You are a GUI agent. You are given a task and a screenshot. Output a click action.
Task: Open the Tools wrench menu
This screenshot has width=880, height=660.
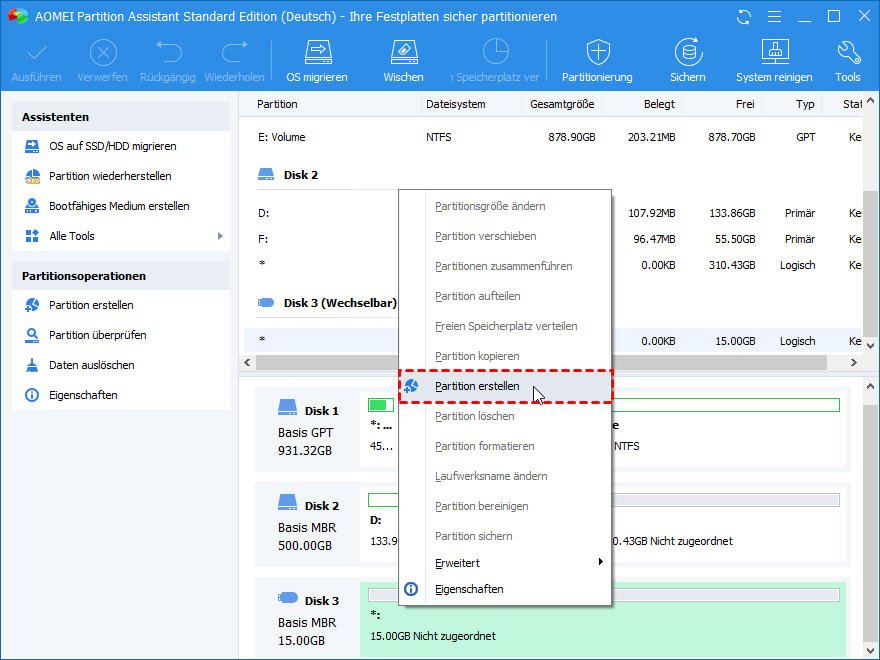[848, 61]
